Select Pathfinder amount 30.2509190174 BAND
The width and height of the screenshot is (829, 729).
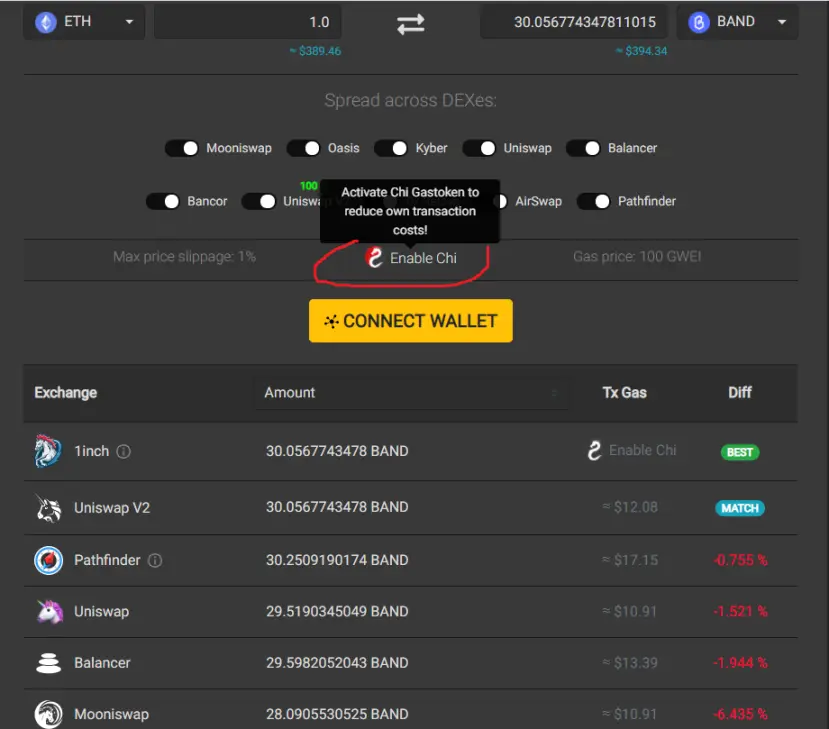tap(337, 560)
